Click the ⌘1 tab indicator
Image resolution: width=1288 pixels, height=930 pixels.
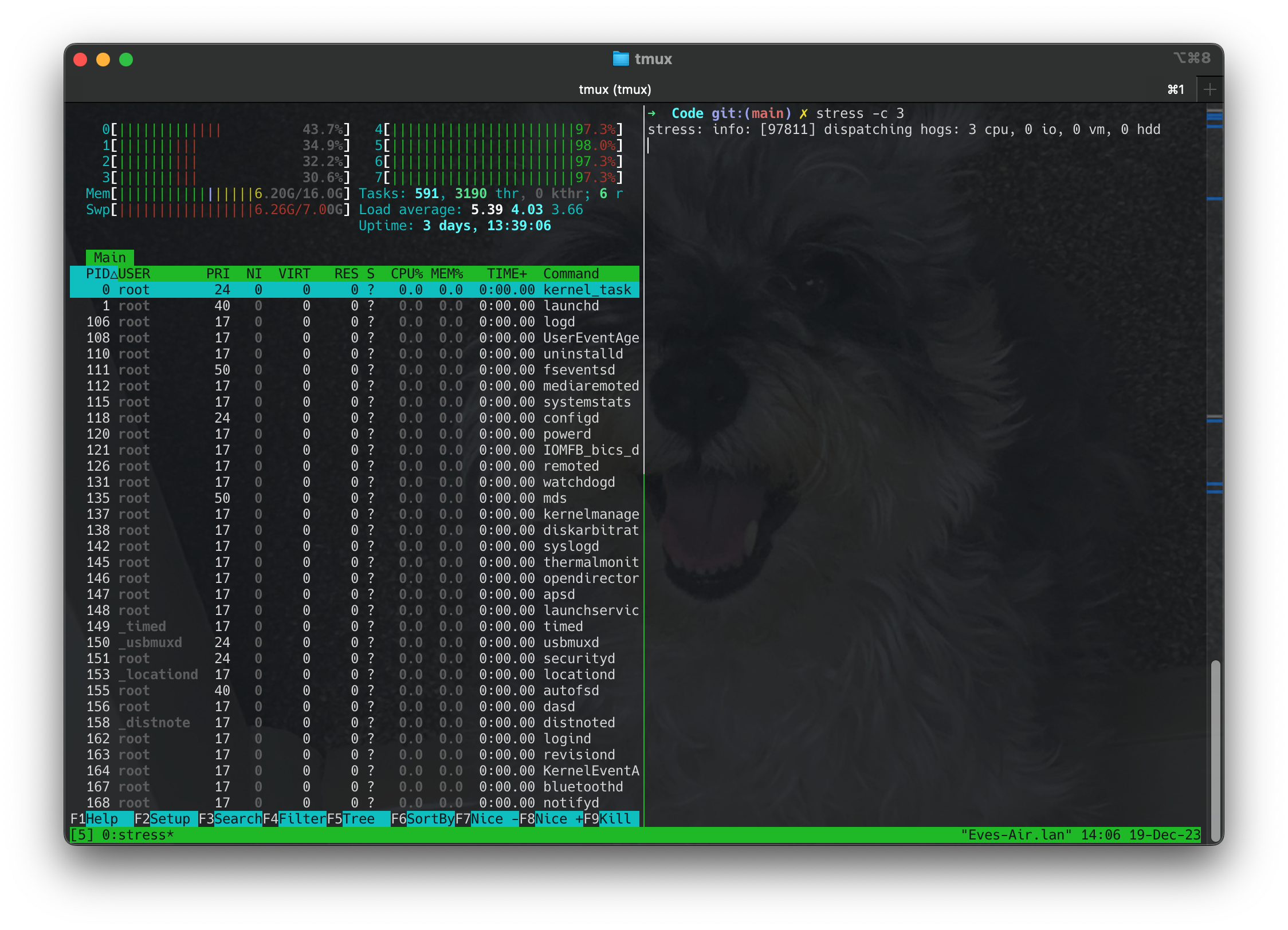(x=1175, y=89)
